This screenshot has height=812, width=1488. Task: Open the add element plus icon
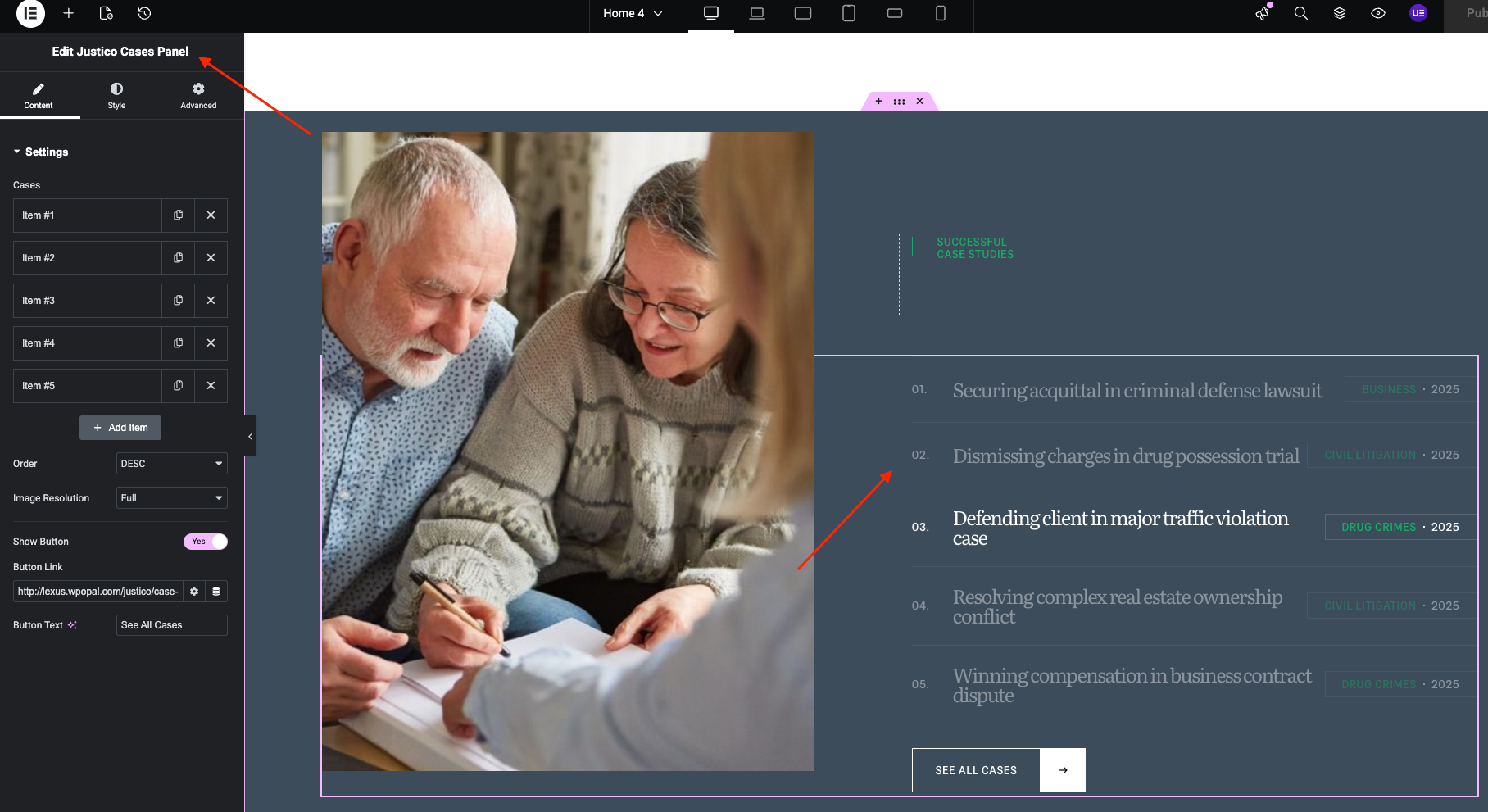69,13
